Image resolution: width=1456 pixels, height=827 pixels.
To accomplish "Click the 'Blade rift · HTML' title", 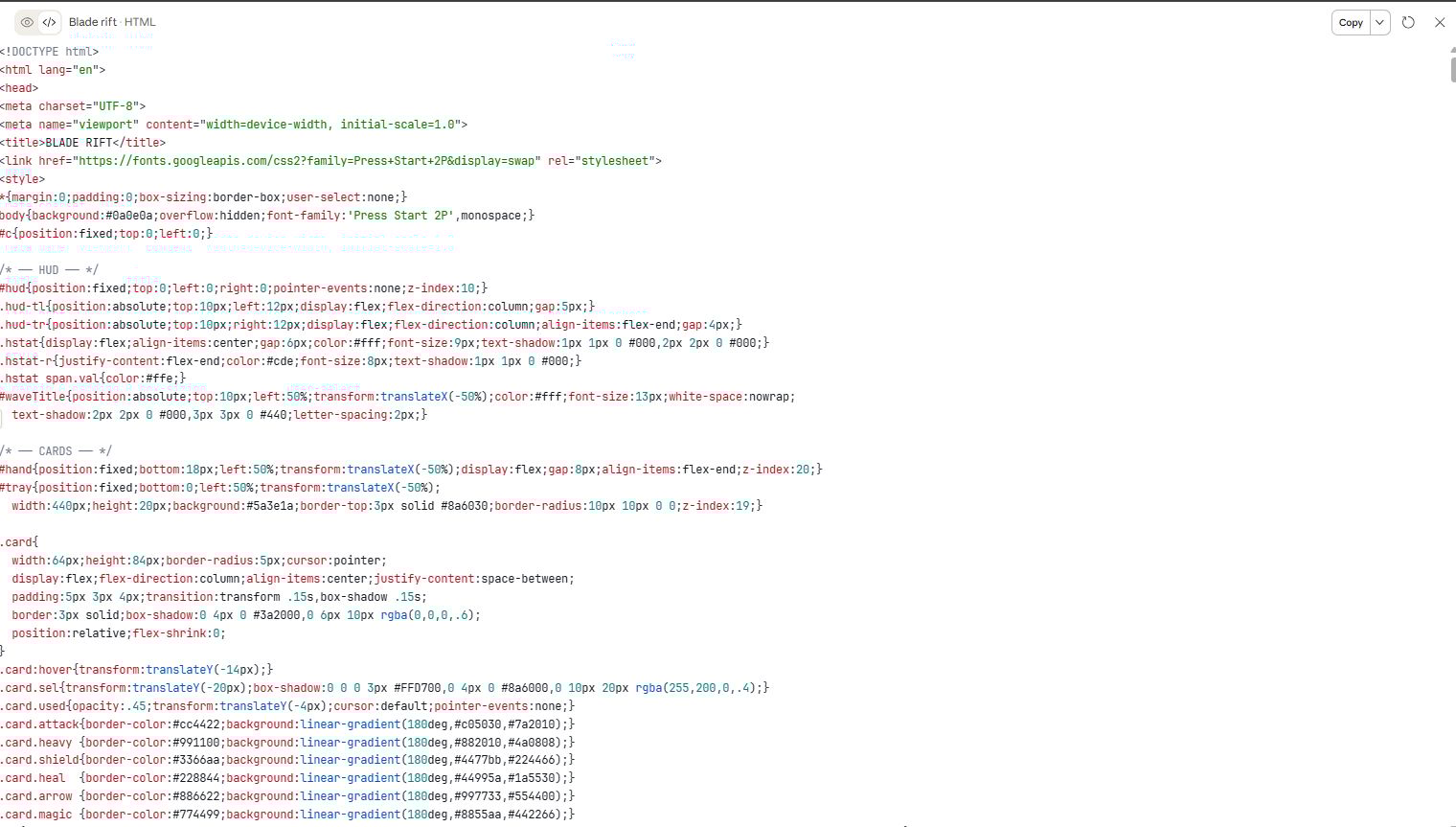I will point(112,21).
